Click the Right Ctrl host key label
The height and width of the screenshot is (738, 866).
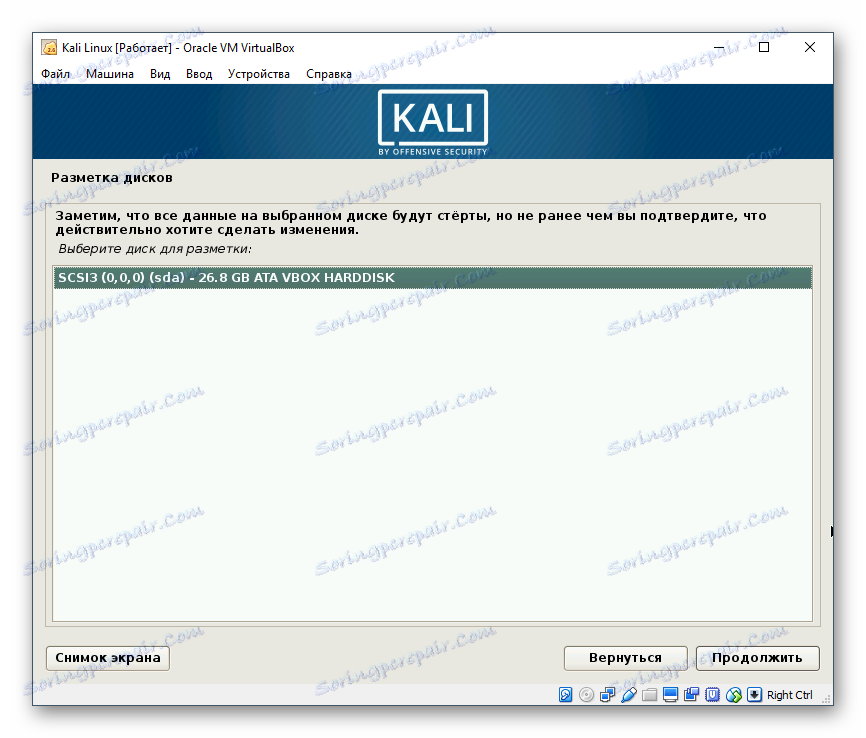(790, 695)
